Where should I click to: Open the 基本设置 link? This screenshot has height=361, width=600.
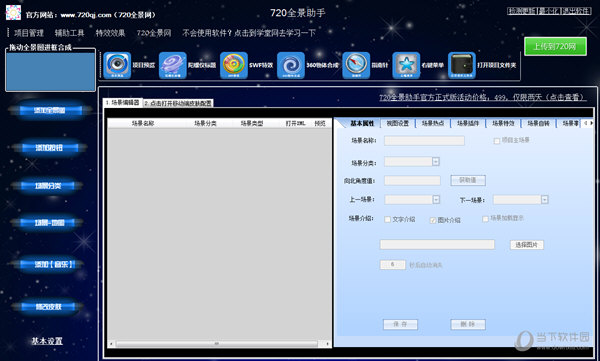[x=47, y=341]
